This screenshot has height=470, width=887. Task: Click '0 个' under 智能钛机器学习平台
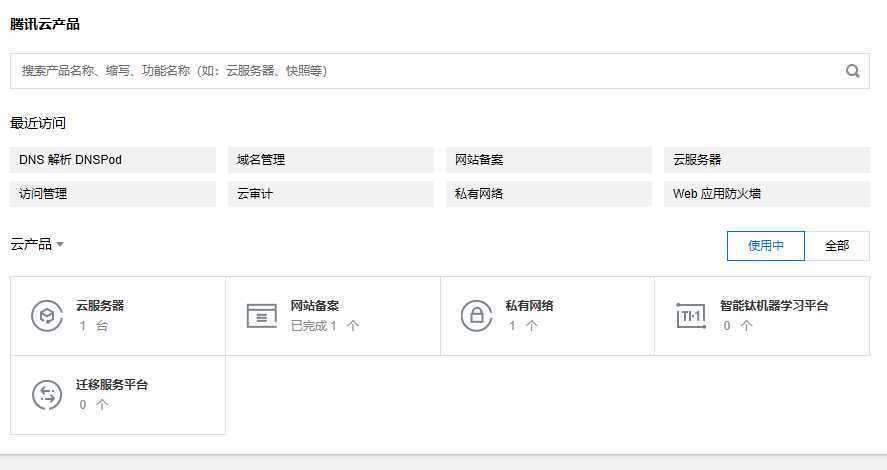[x=738, y=326]
